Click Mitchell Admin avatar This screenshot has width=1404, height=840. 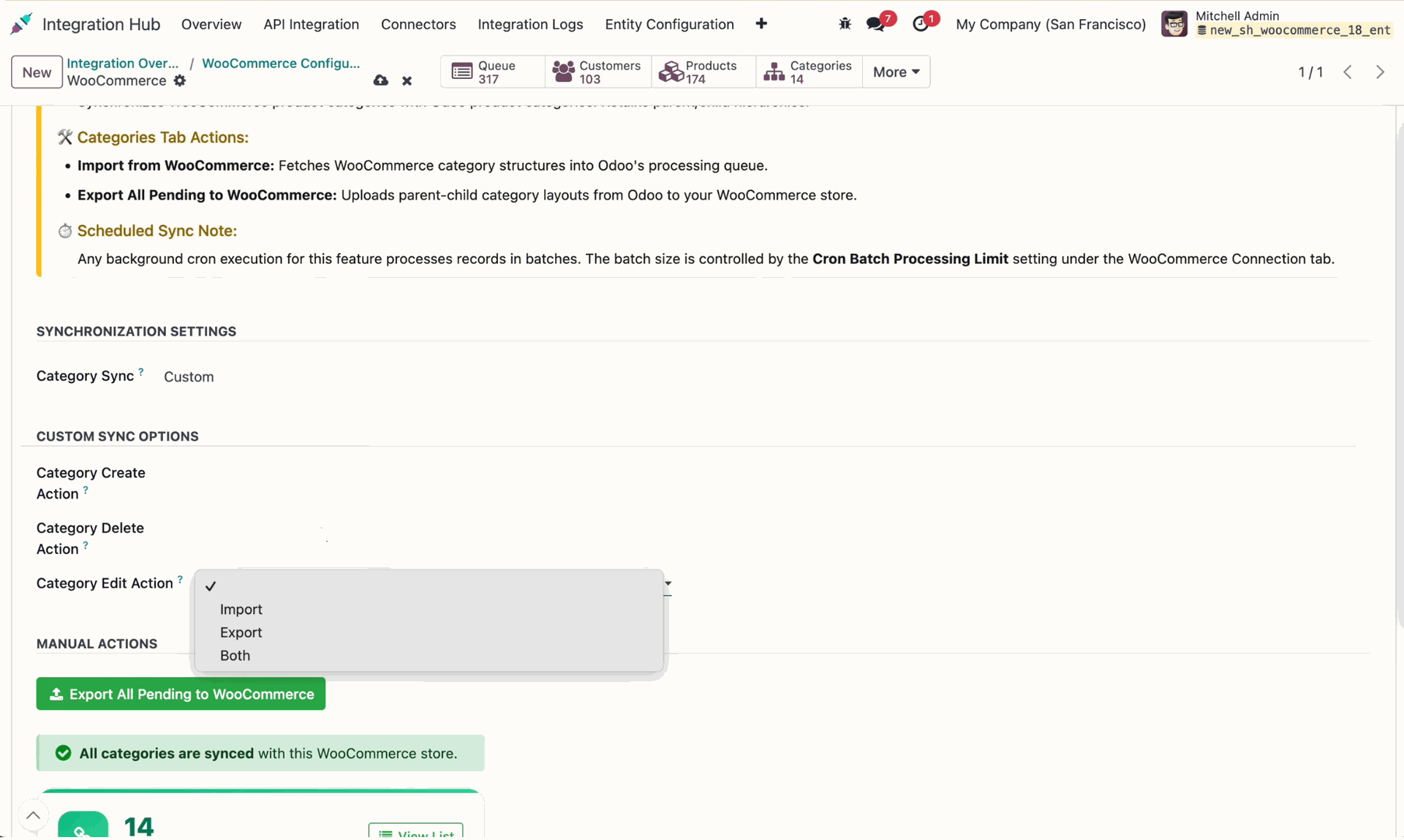1174,24
